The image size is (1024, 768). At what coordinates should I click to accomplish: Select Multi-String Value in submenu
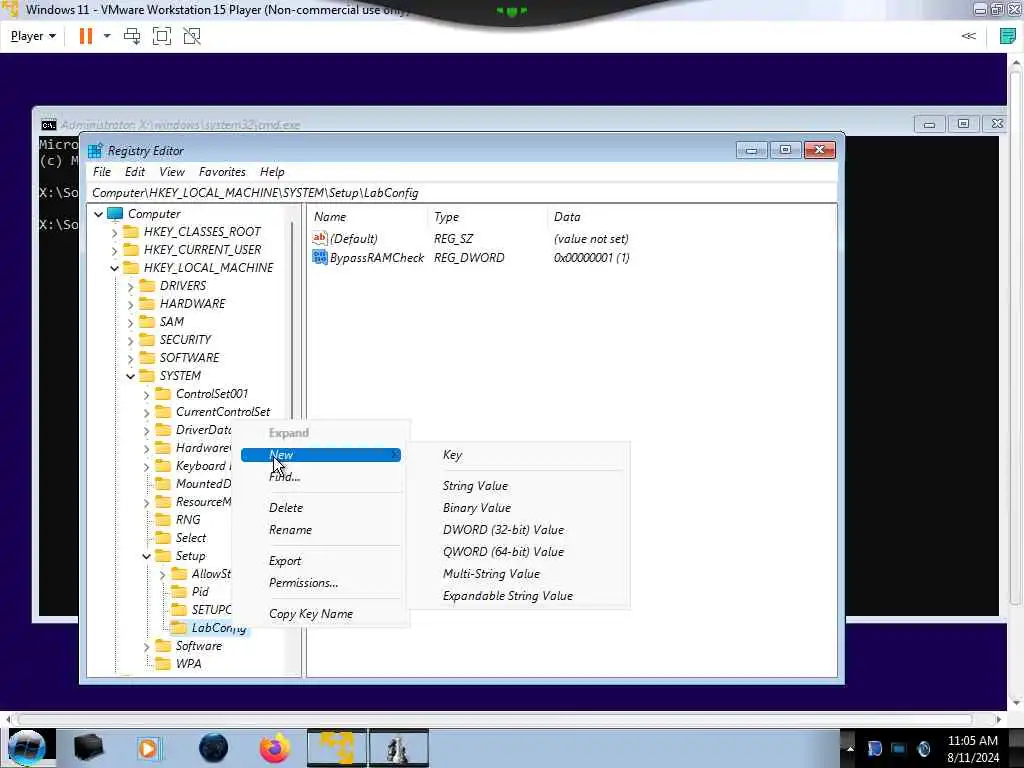519,574
